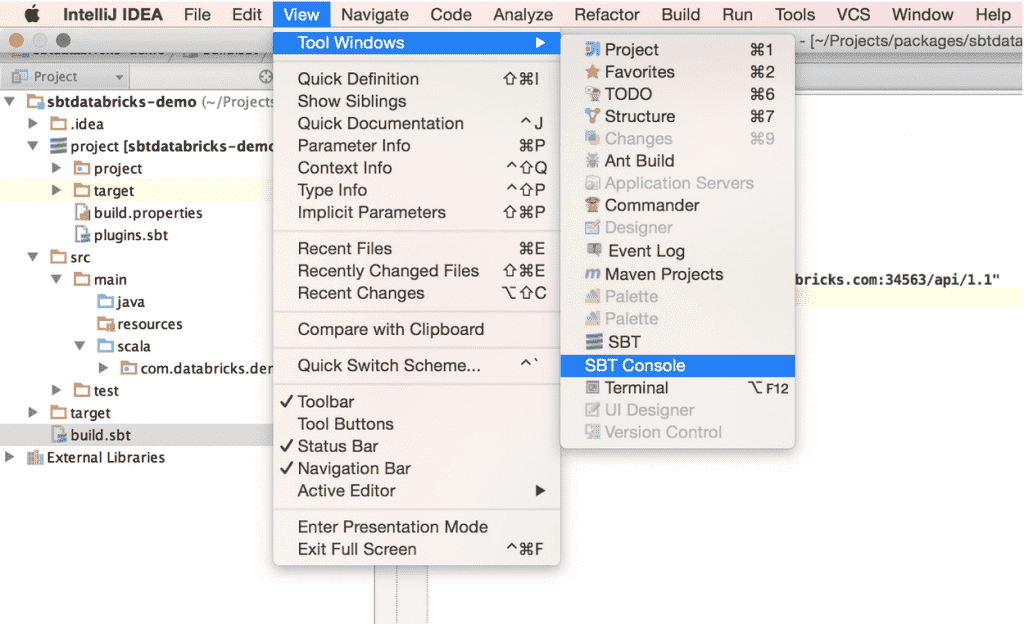Click the Maven Projects icon
This screenshot has height=624, width=1024.
tap(593, 274)
